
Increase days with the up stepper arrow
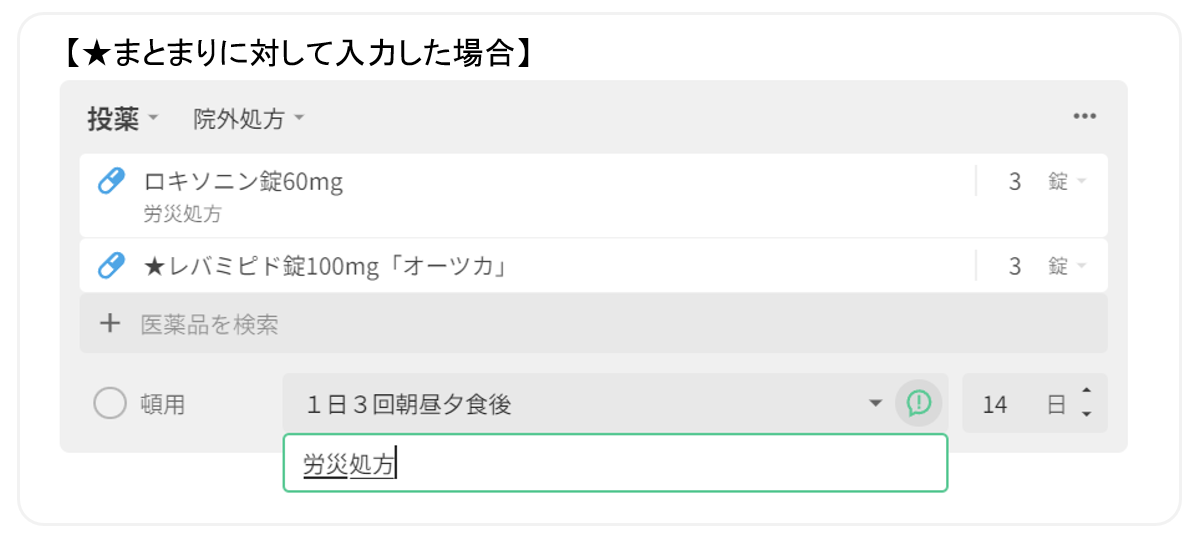click(1087, 392)
